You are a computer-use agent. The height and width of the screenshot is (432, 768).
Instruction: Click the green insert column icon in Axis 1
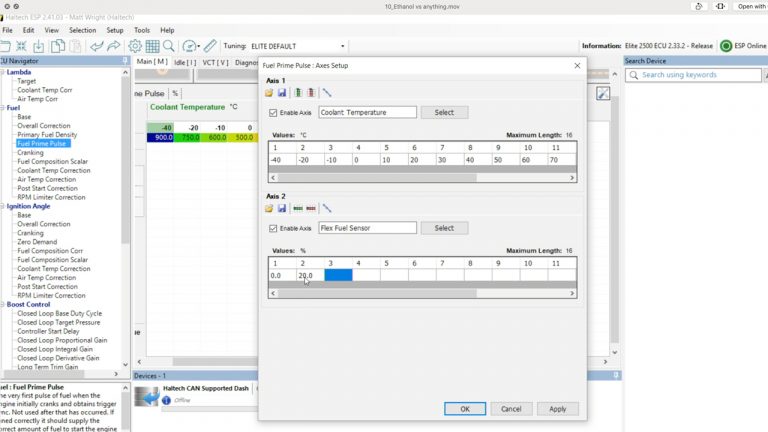(x=298, y=93)
